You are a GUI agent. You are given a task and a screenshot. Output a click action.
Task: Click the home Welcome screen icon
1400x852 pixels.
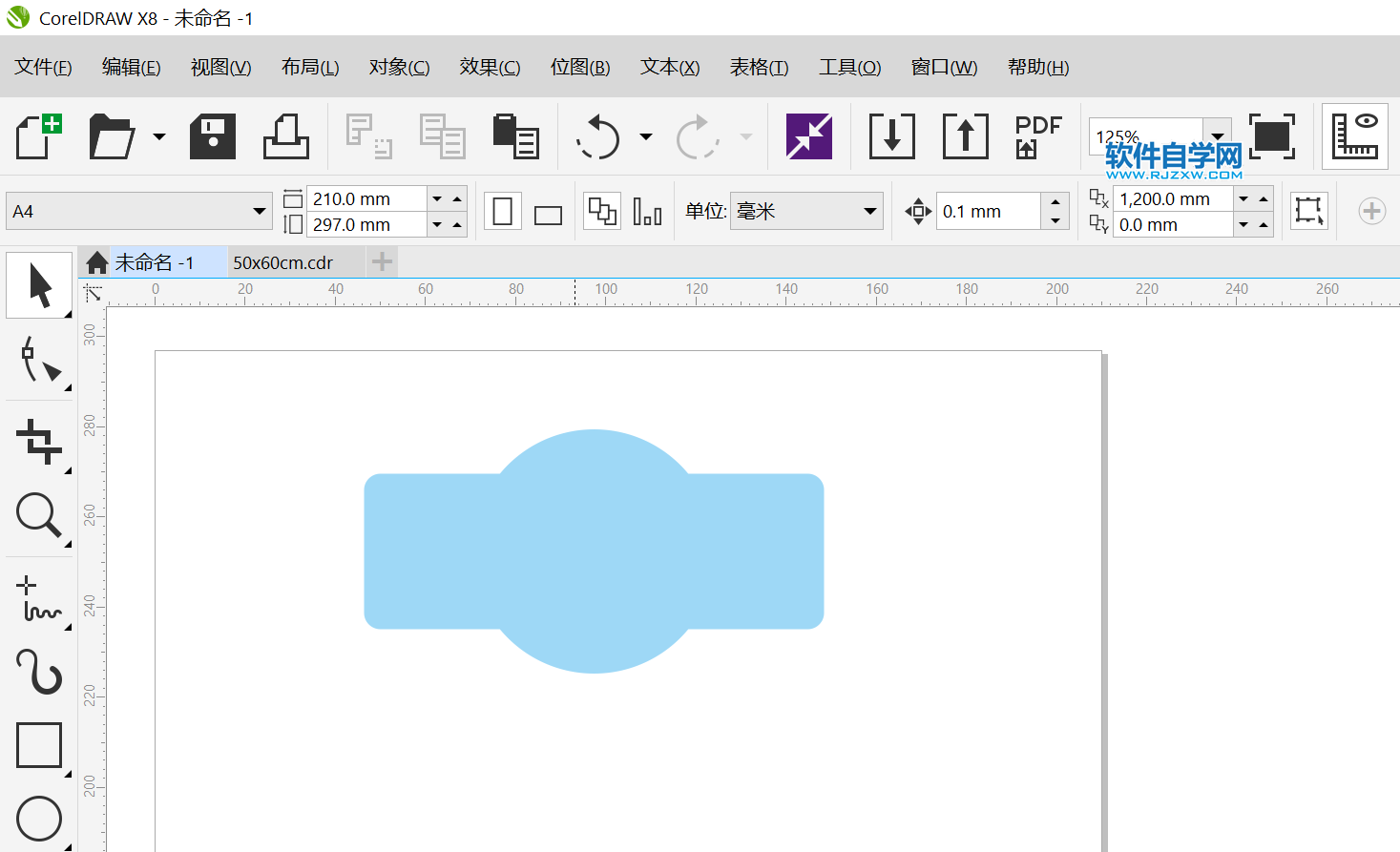click(96, 262)
